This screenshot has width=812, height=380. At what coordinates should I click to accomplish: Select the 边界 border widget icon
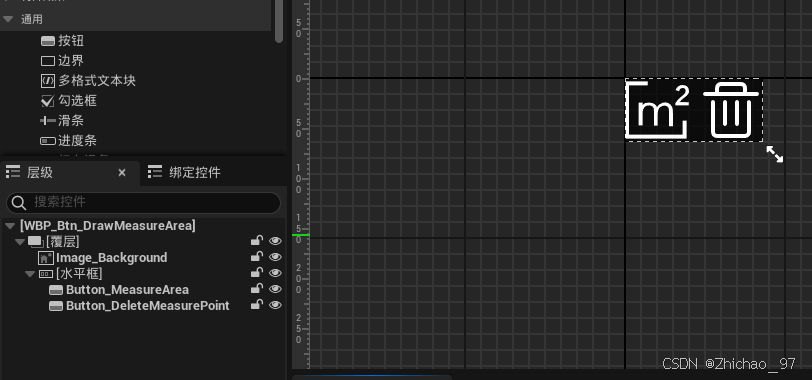(48, 61)
